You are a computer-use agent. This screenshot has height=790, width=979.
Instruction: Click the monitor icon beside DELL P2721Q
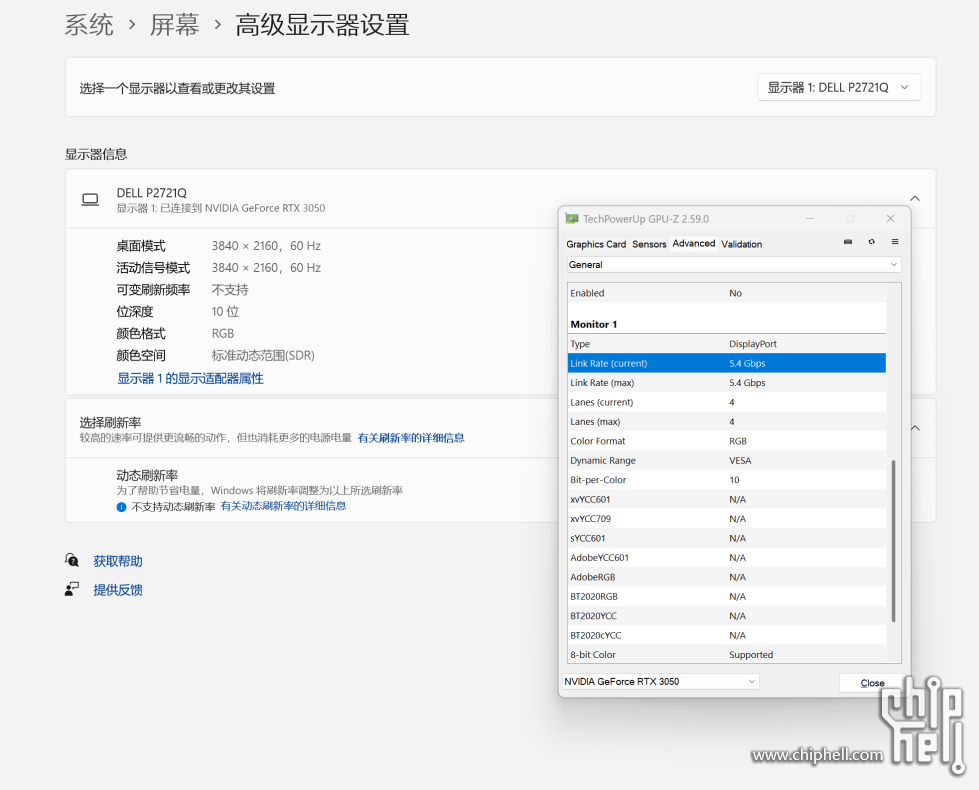pos(91,199)
